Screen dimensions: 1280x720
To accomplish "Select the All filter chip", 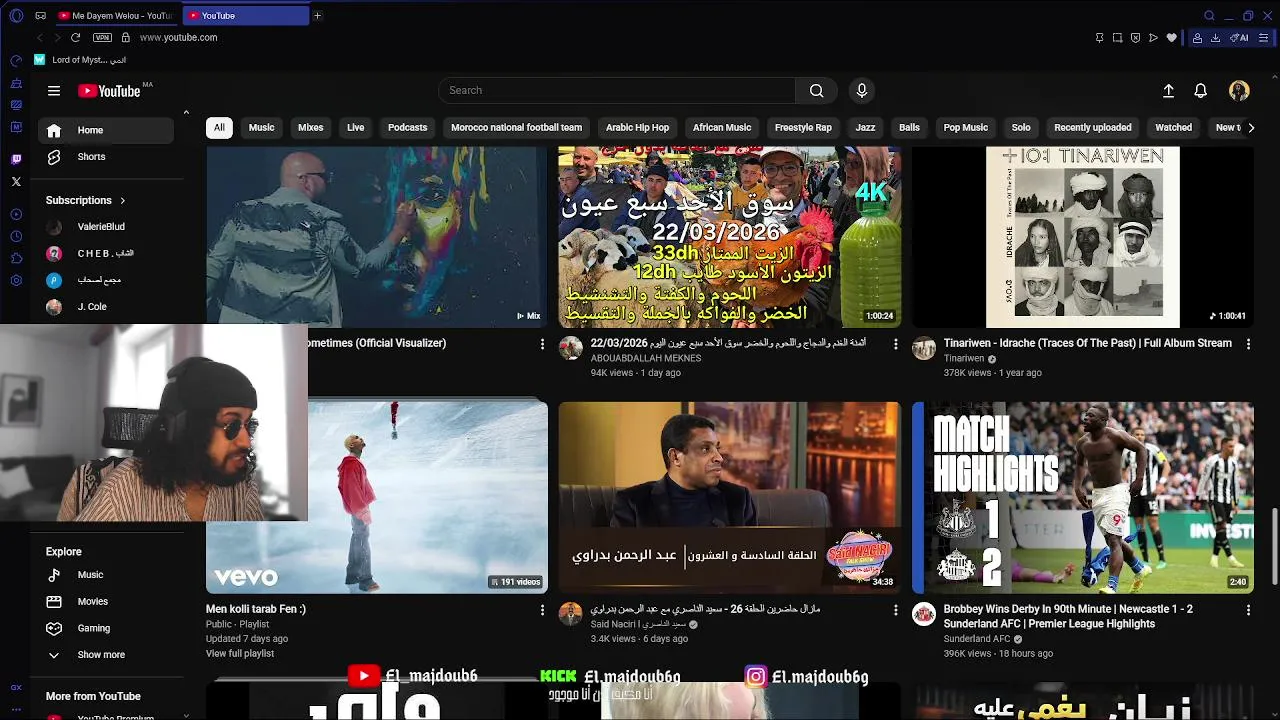I will (219, 128).
